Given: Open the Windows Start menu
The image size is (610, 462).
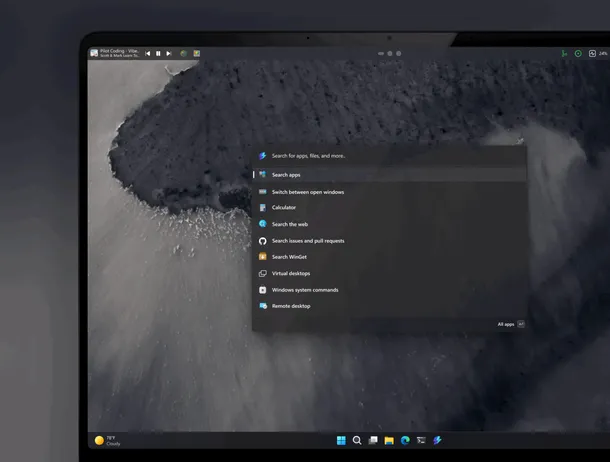Looking at the screenshot, I should [341, 440].
